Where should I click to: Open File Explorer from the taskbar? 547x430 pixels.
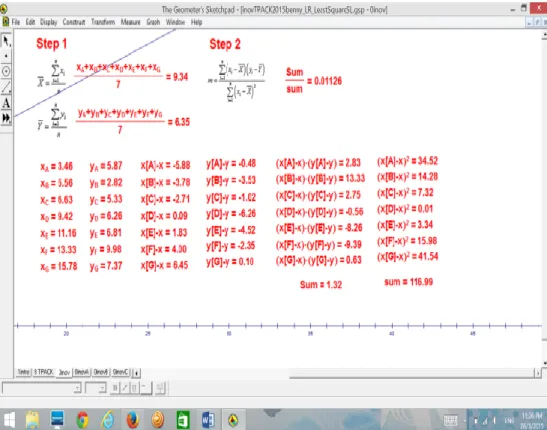click(x=33, y=420)
